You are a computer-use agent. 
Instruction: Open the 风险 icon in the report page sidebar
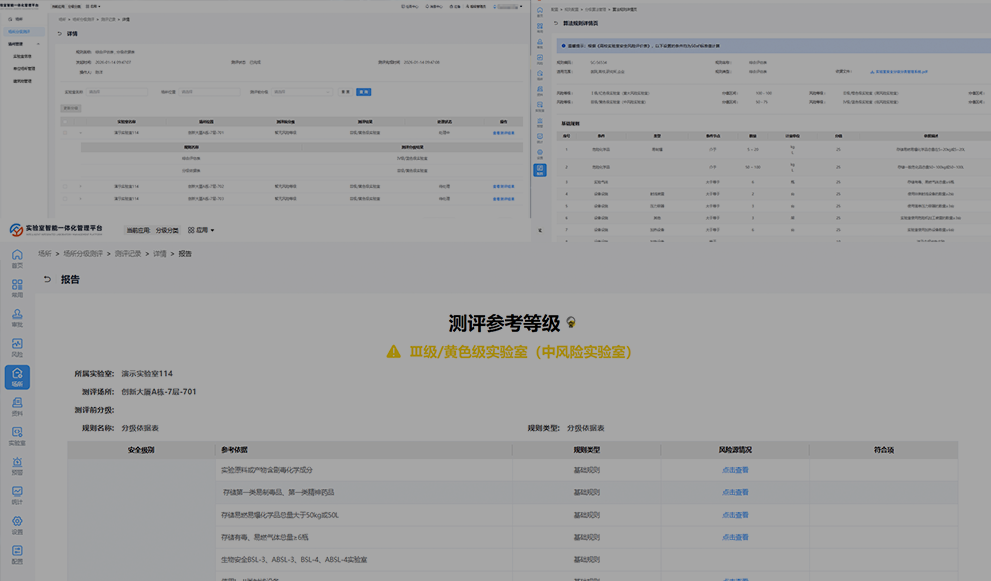click(17, 347)
